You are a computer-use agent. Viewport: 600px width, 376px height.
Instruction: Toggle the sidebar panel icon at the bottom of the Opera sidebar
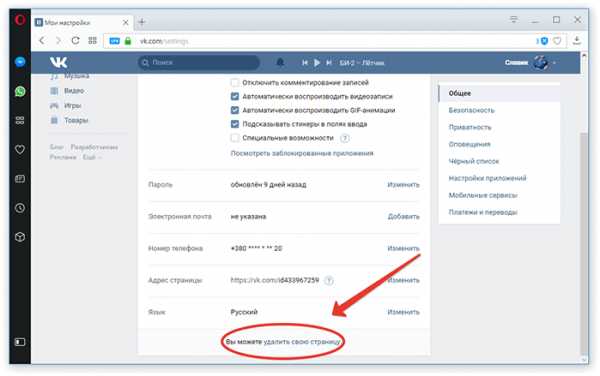tap(20, 342)
